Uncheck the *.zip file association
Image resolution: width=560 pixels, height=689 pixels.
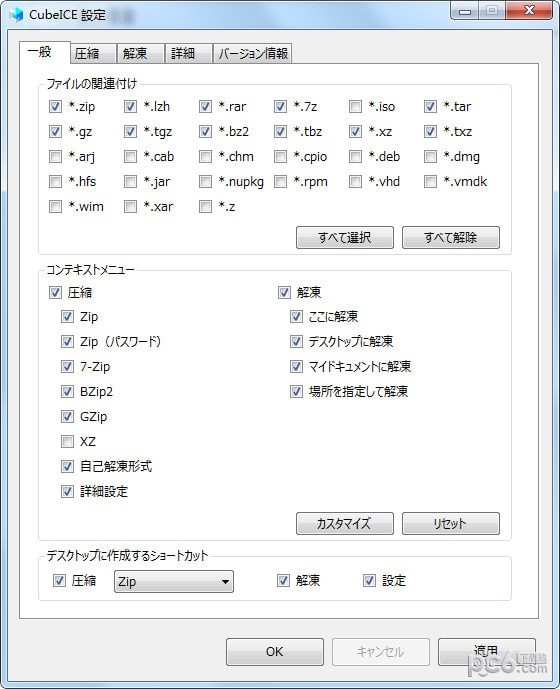[55, 106]
